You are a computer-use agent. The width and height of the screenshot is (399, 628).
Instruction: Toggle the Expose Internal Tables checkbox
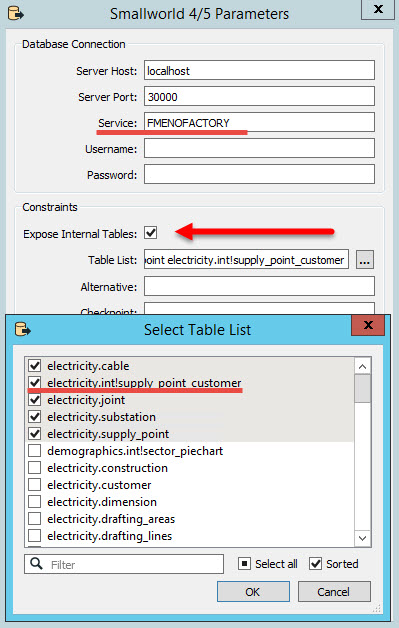point(151,233)
